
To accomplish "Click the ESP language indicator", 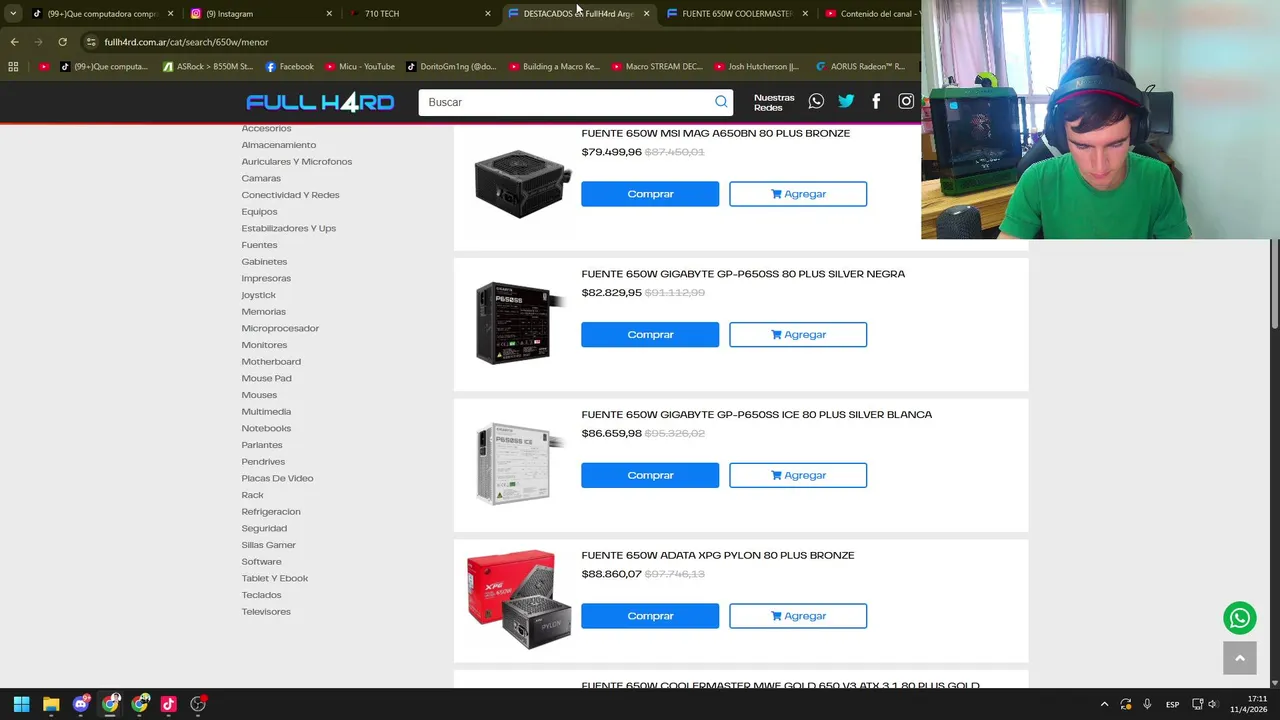I will click(x=1172, y=704).
